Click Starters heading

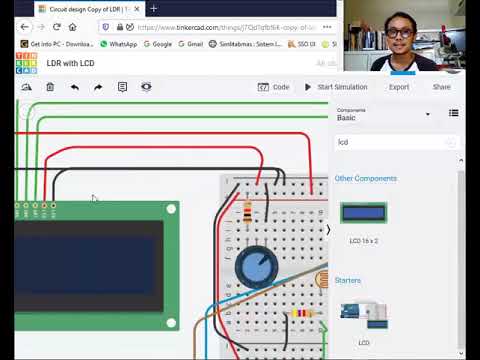click(348, 280)
